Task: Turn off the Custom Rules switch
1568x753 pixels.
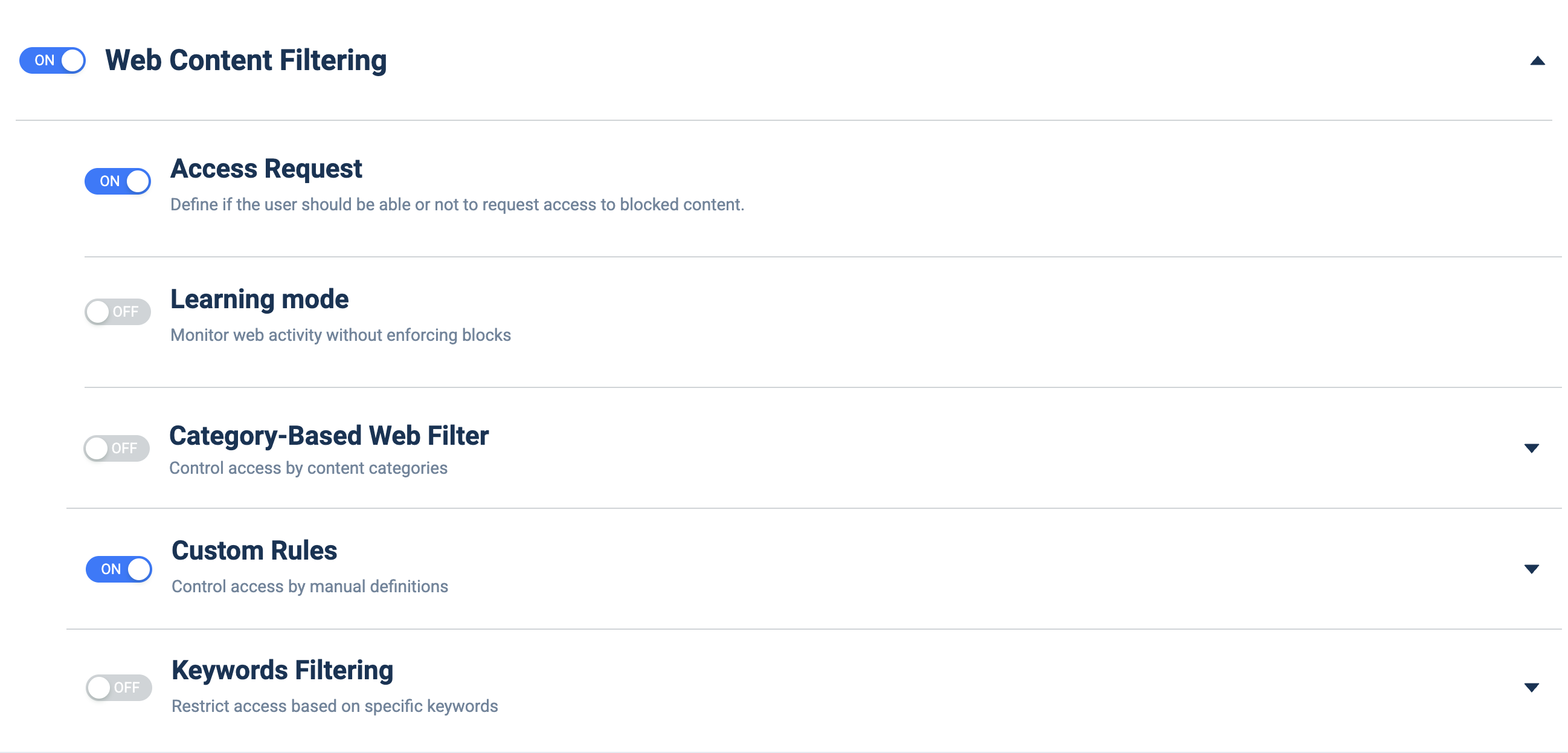Action: 119,569
